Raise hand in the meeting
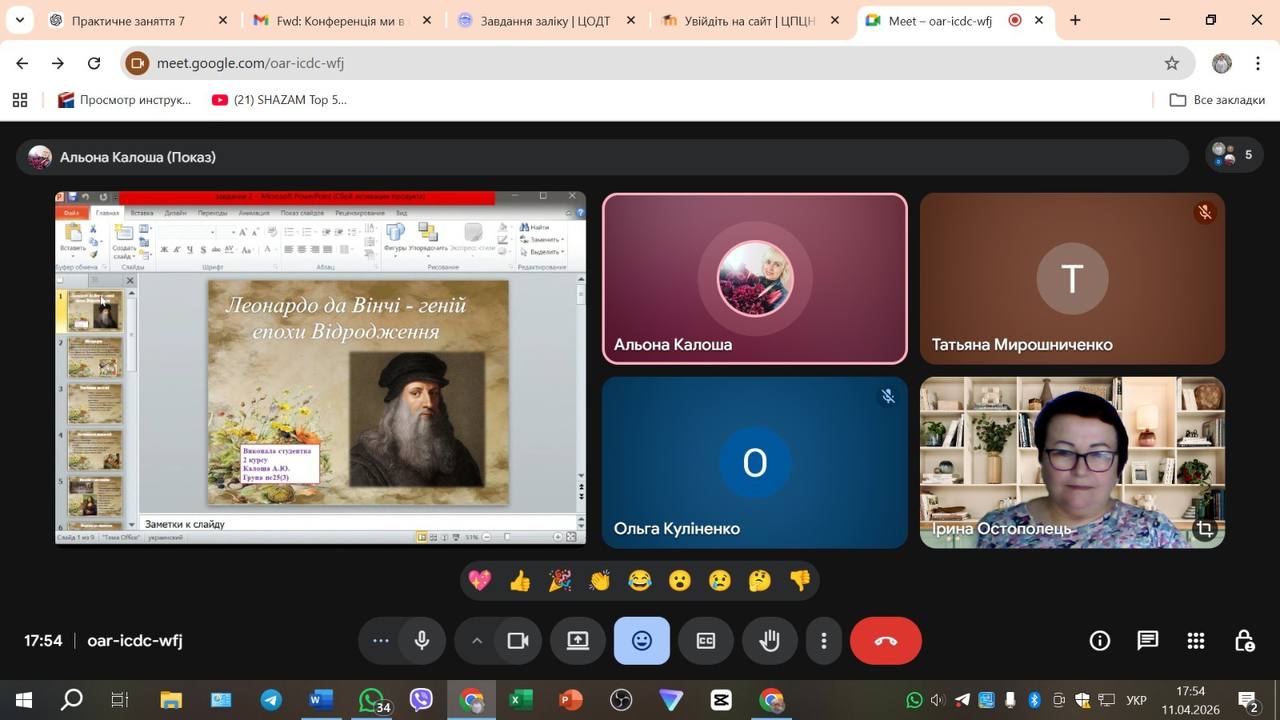The width and height of the screenshot is (1280, 720). (769, 641)
